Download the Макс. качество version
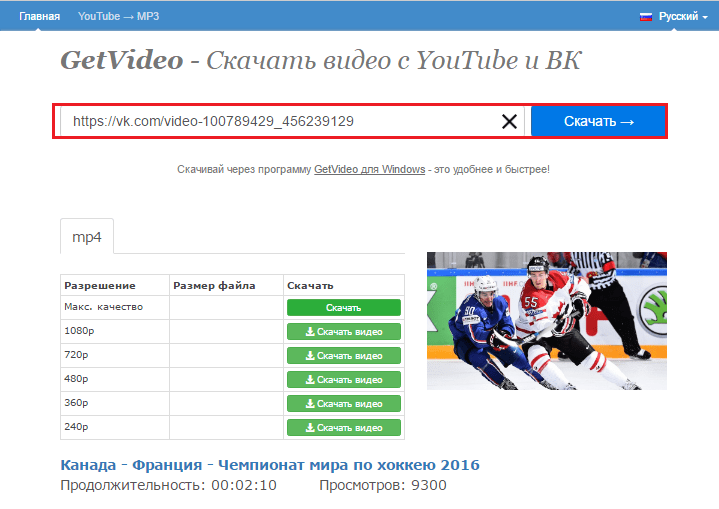This screenshot has height=509, width=719. (344, 308)
